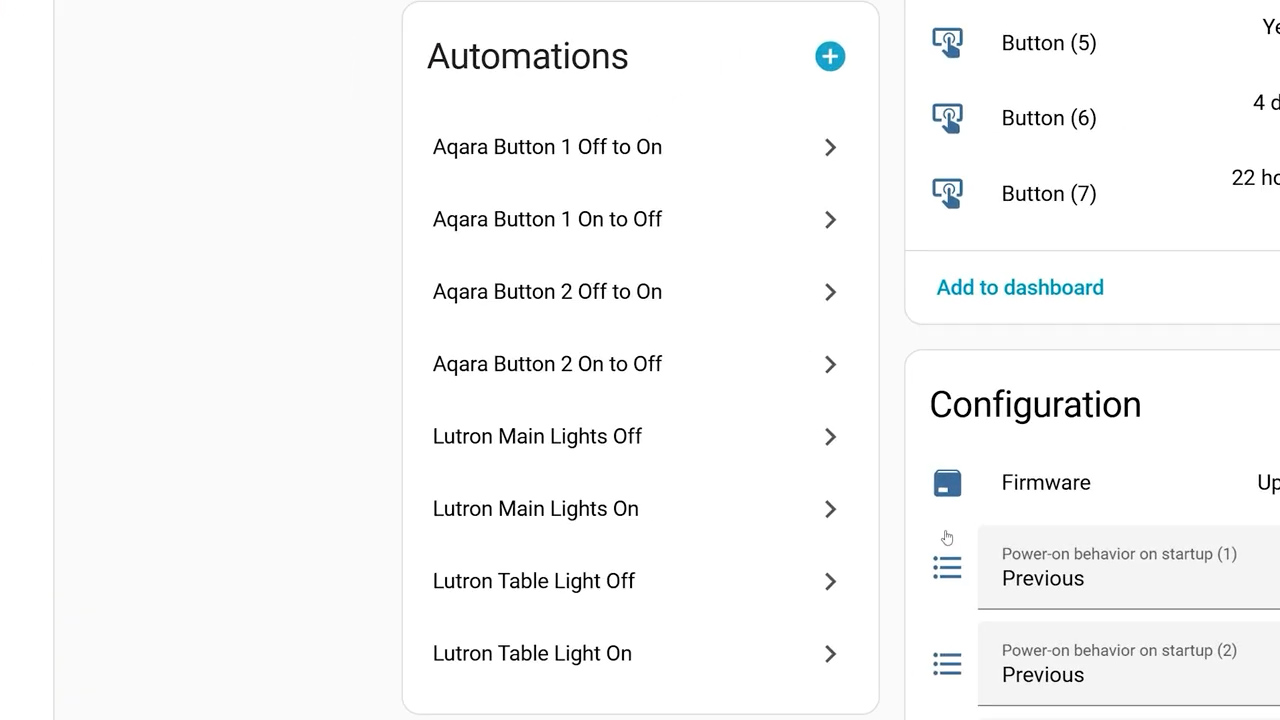Open the Power-on behavior on startup (2) dropdown
This screenshot has width=1280, height=720.
coord(1130,664)
